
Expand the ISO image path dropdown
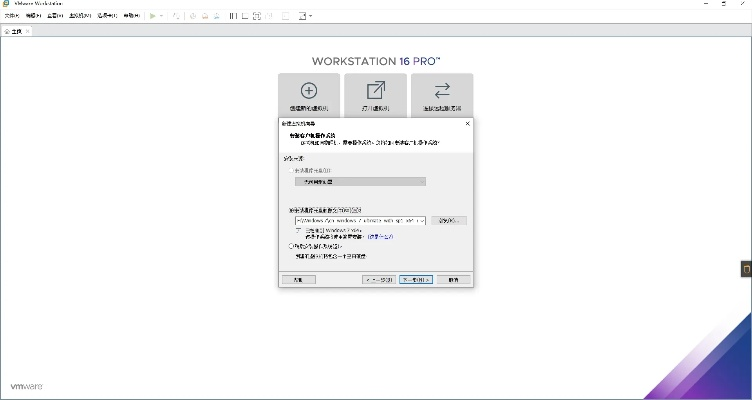[421, 220]
